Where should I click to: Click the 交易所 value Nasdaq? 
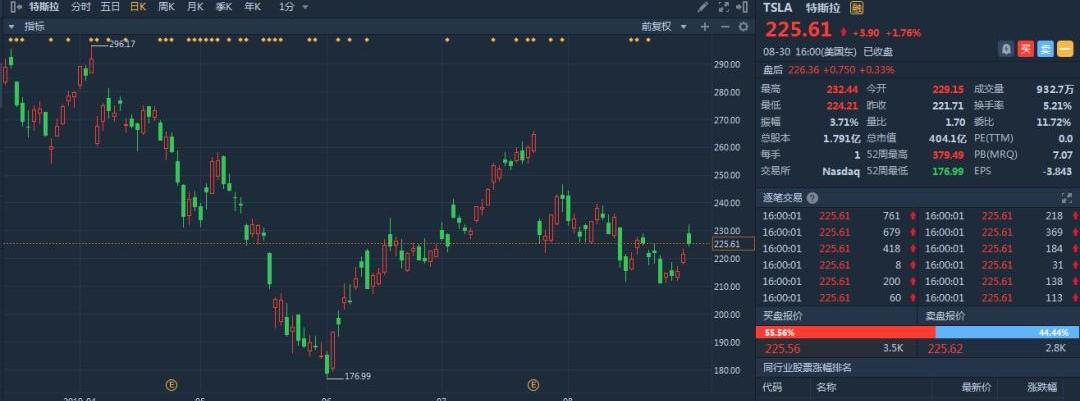pyautogui.click(x=841, y=171)
